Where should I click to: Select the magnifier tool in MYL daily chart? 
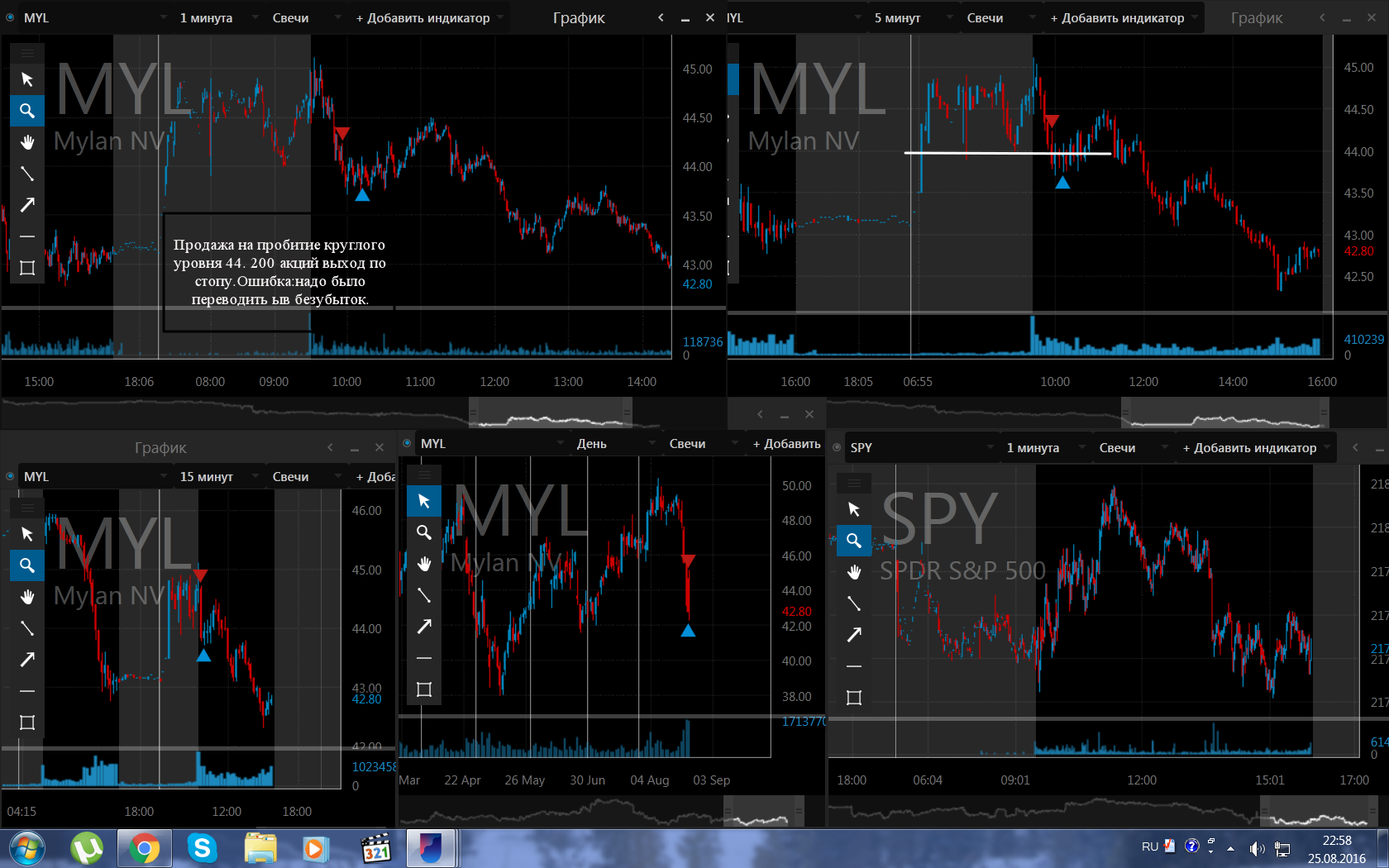click(x=424, y=532)
